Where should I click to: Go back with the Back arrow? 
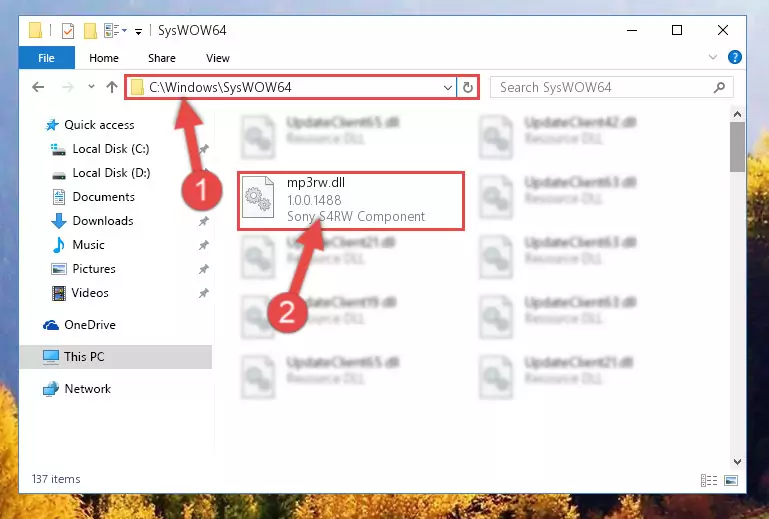(38, 87)
